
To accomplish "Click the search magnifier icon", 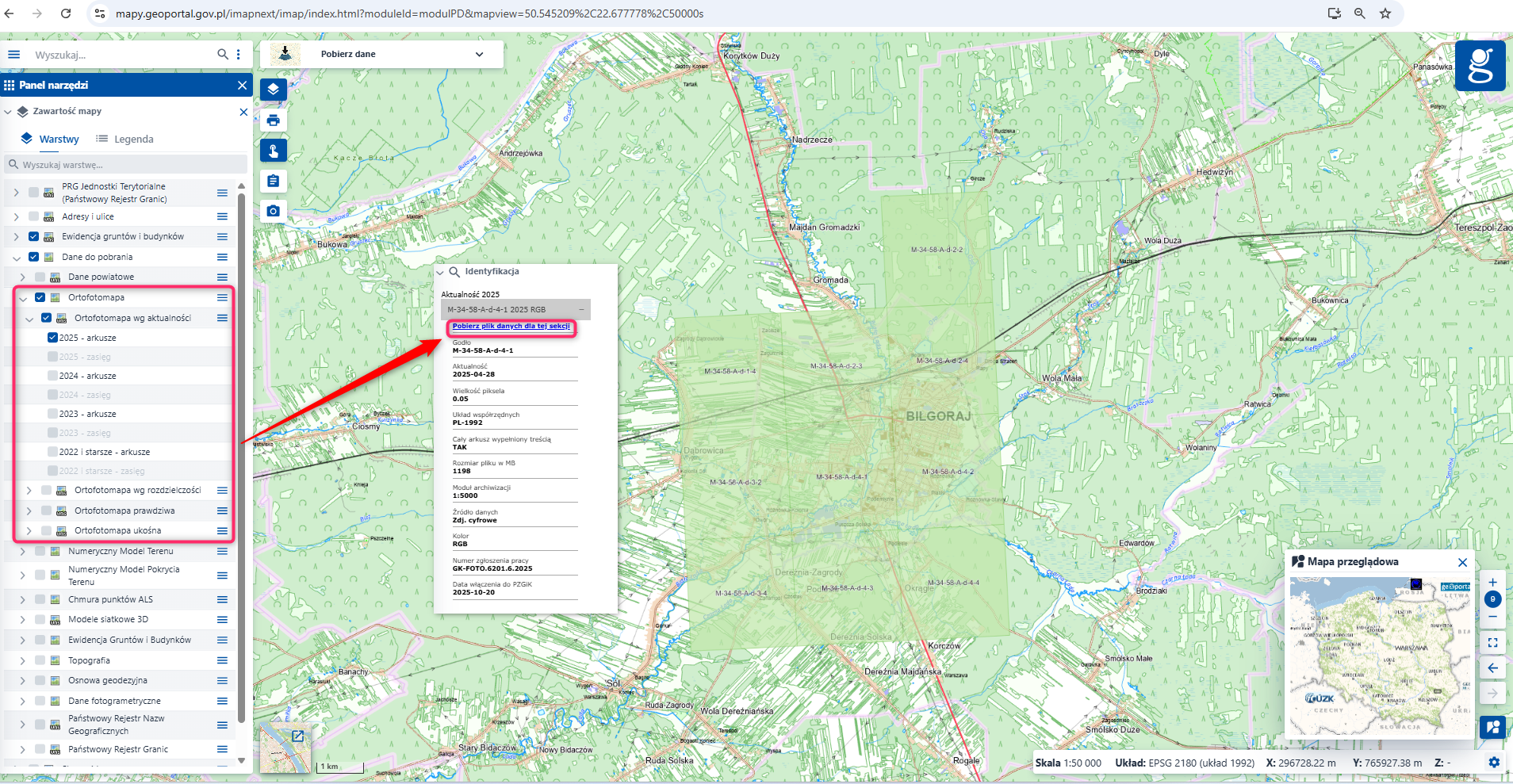I will [223, 55].
